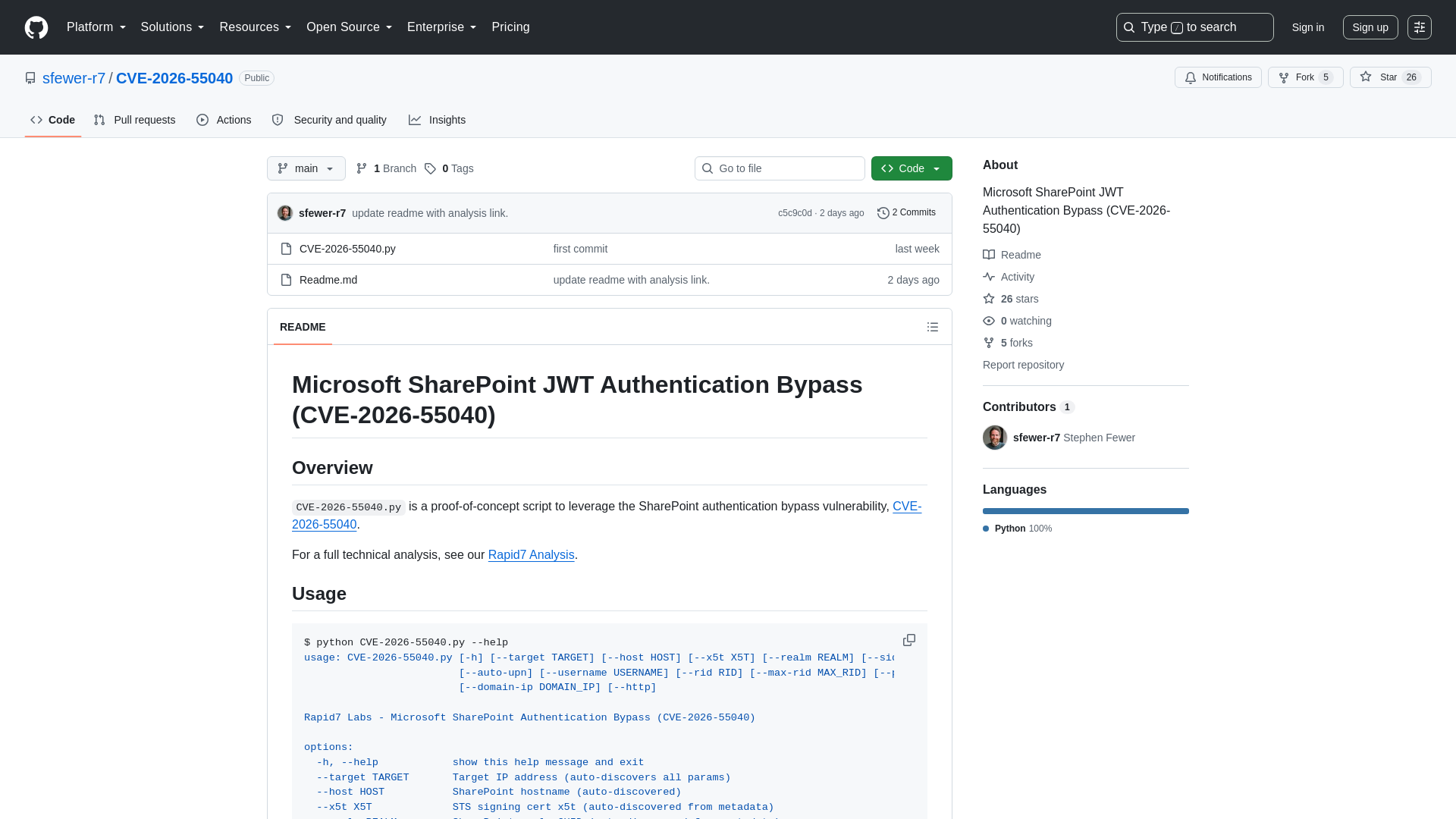Open the Activity link in About

[x=1009, y=277]
